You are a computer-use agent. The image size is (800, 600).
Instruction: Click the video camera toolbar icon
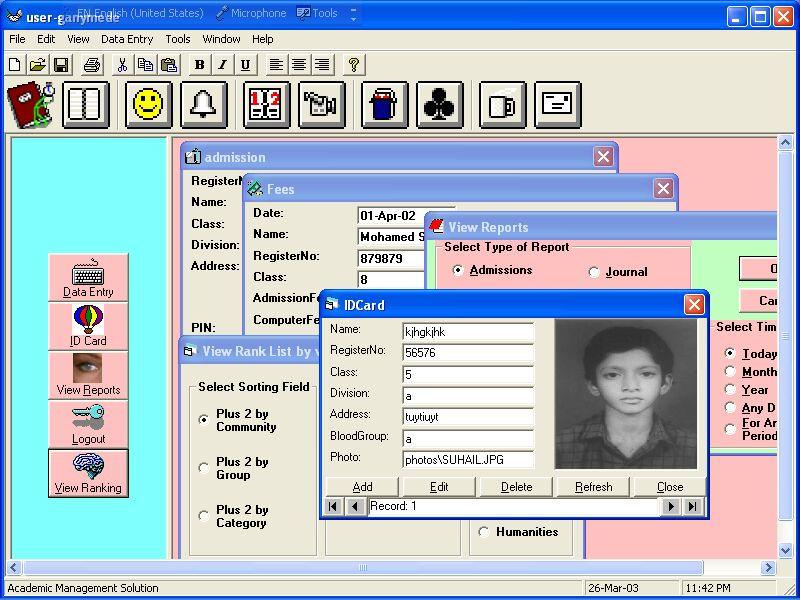tap(322, 104)
